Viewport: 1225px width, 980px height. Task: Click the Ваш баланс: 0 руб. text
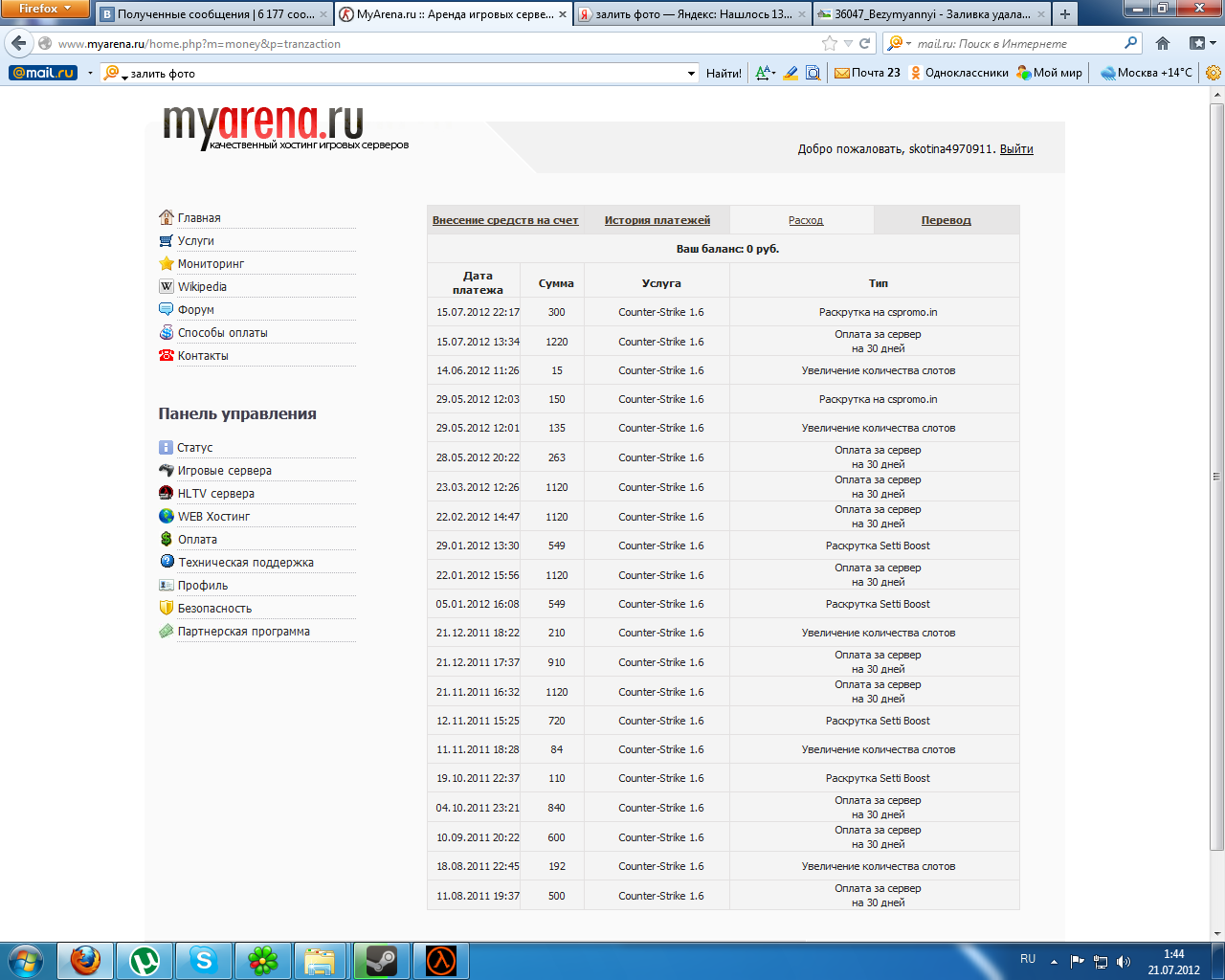tap(727, 249)
